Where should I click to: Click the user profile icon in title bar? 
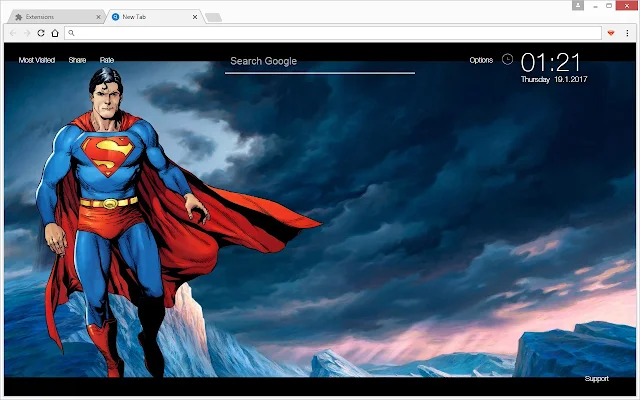coord(578,5)
